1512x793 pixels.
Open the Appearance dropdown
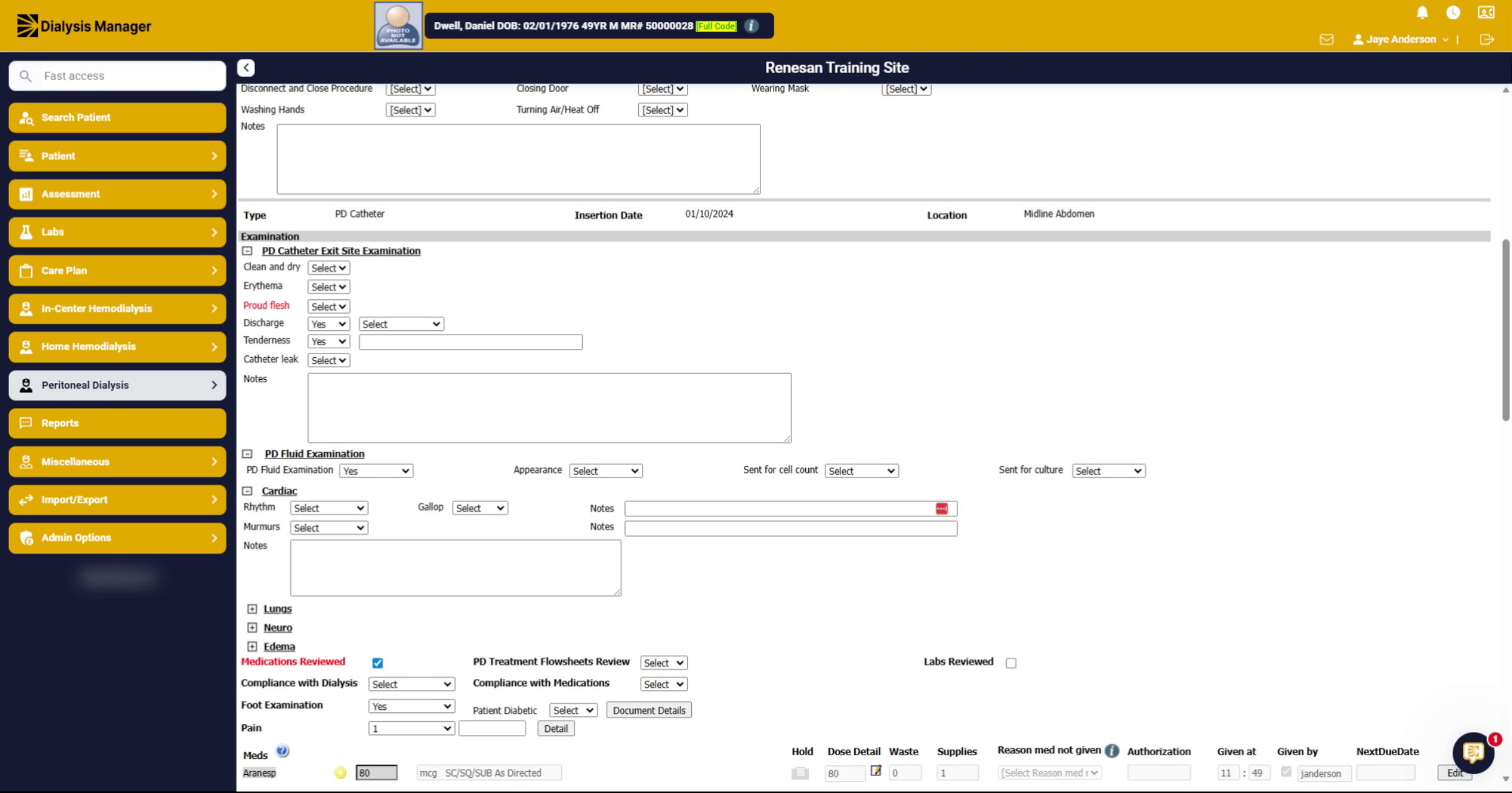pos(605,471)
